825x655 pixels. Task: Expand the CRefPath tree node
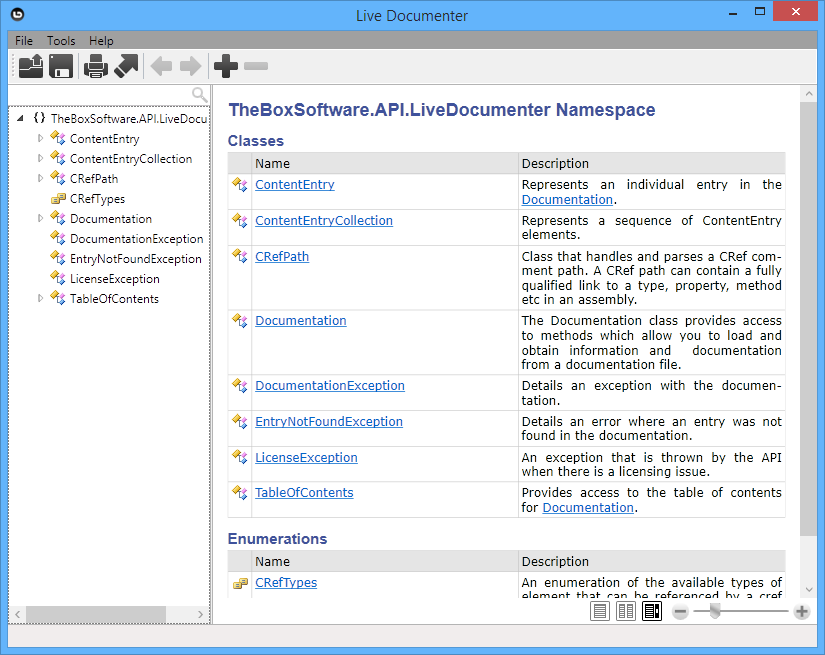pyautogui.click(x=40, y=178)
